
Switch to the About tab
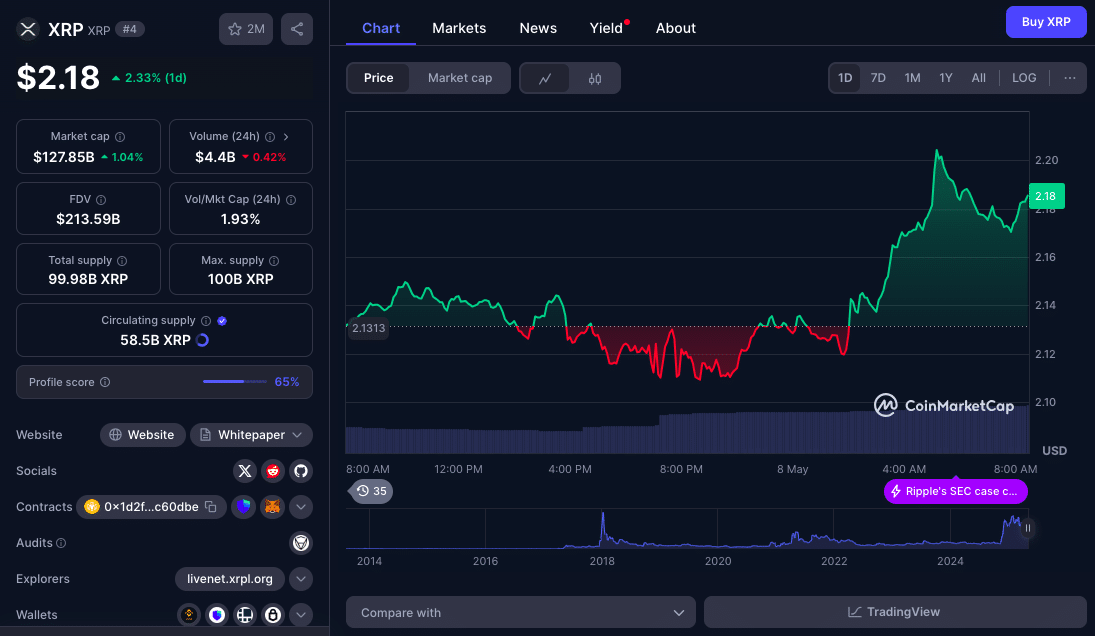coord(675,29)
